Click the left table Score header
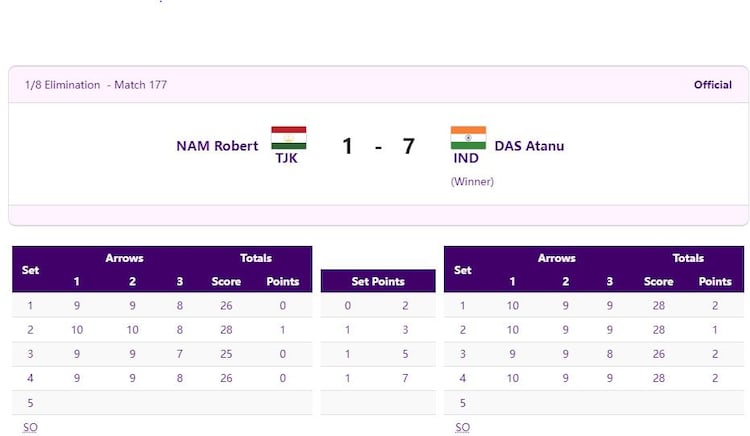Screen dimensions: 750x436 pyautogui.click(x=226, y=282)
